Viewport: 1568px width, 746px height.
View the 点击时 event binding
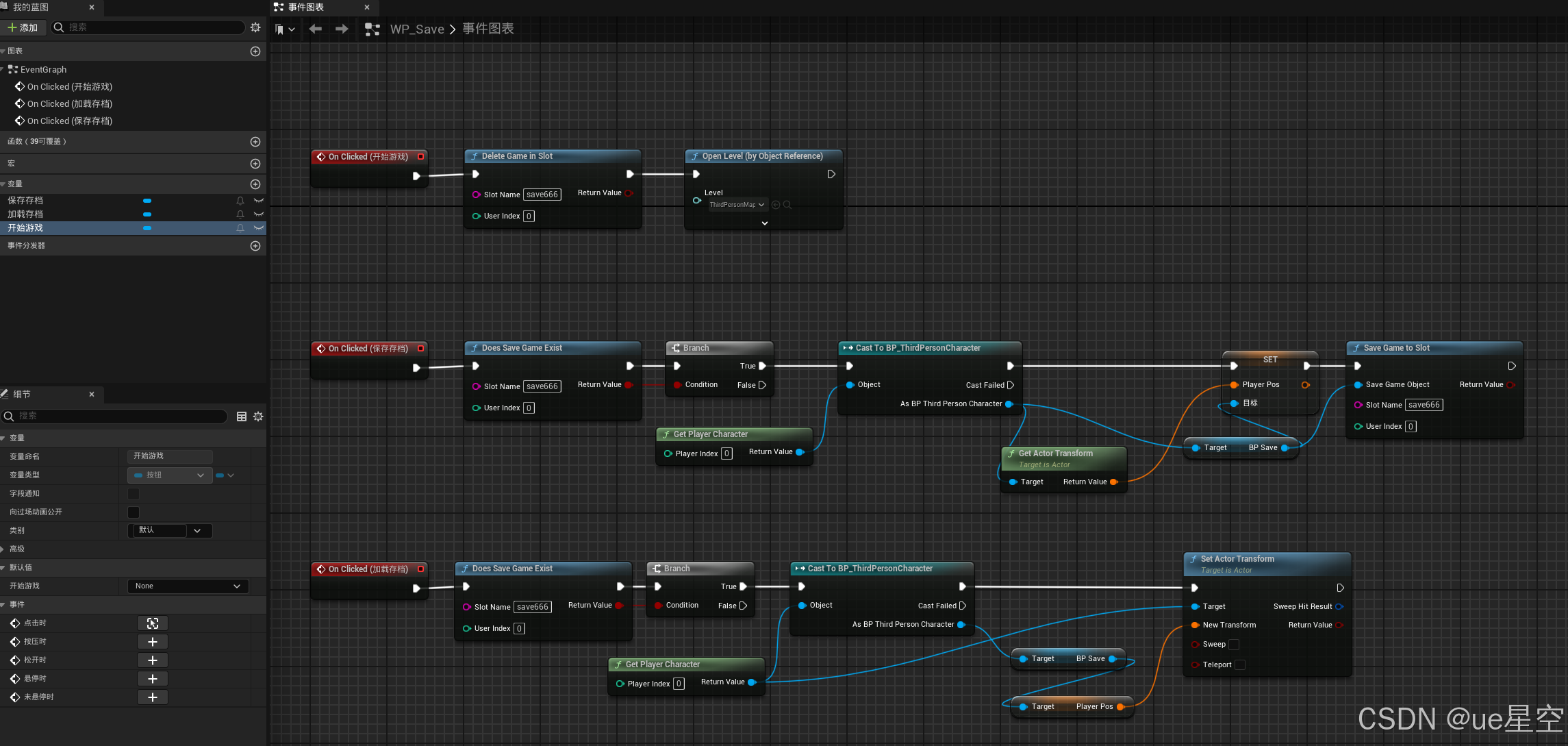(153, 623)
